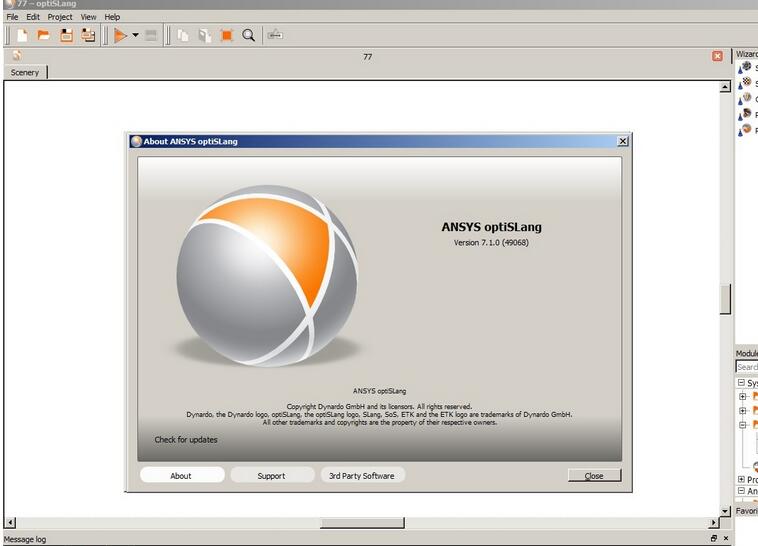Screen dimensions: 758x546
Task: Click the grayed stop icon in toolbar
Action: 151,35
